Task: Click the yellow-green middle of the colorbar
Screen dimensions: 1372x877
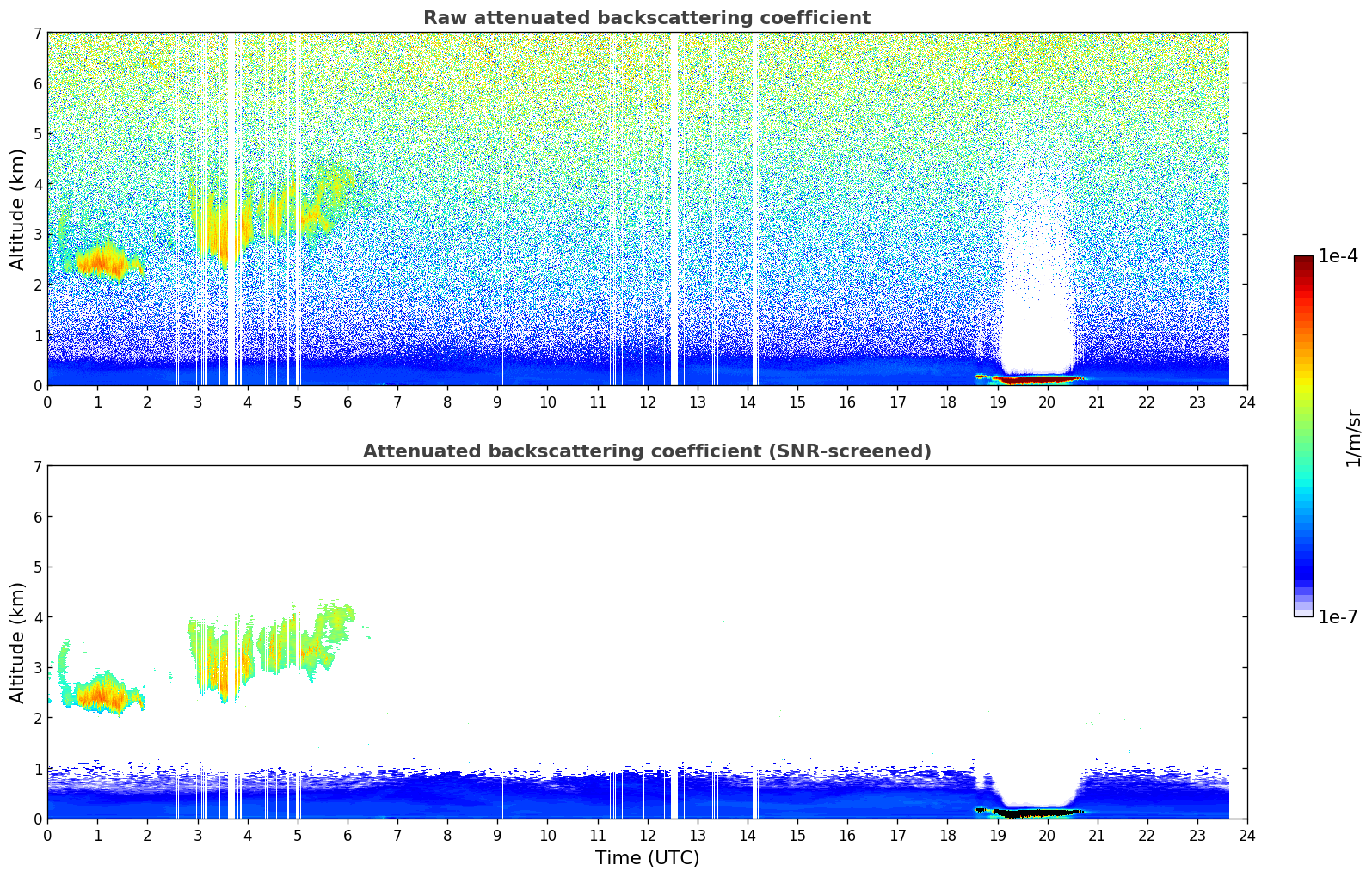Action: pos(1303,404)
